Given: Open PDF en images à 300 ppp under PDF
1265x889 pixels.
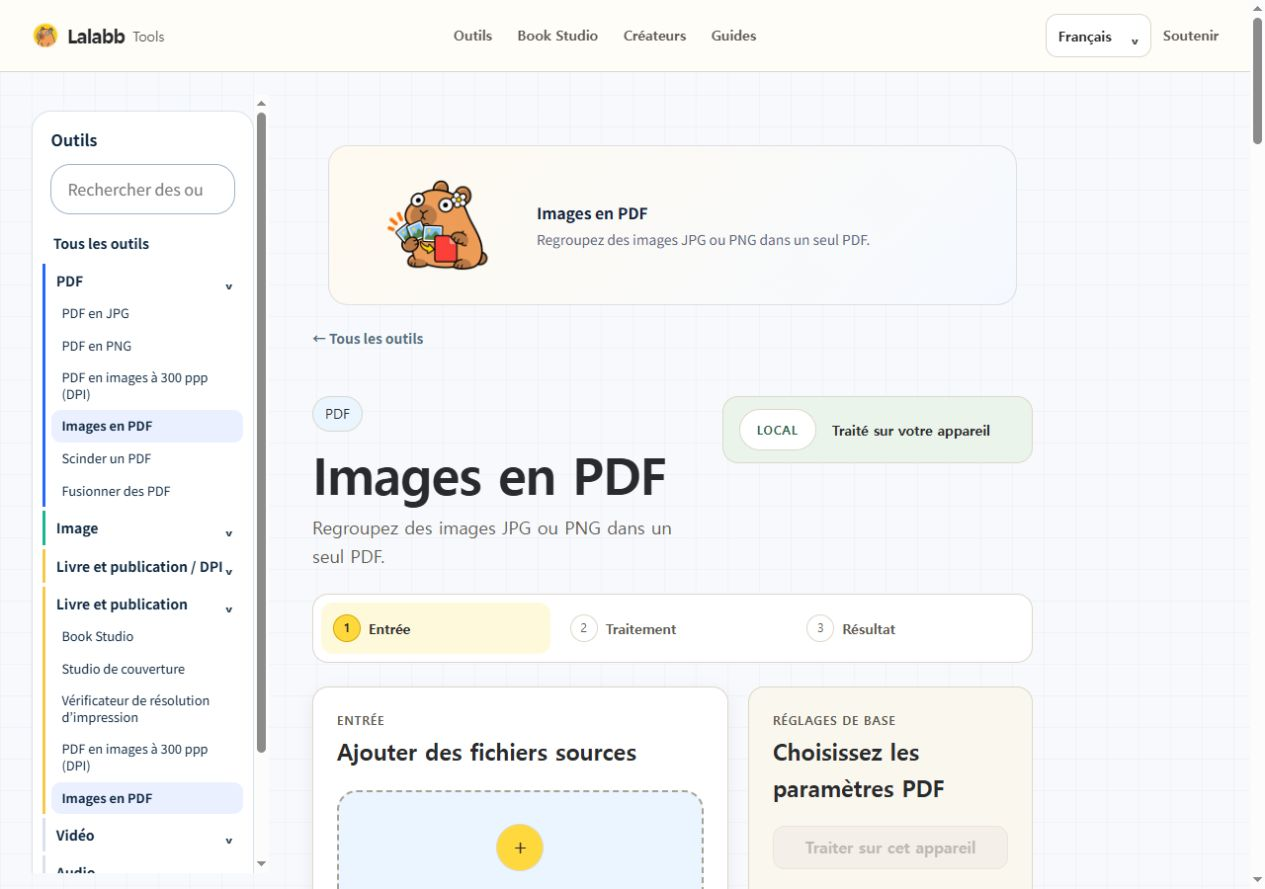Looking at the screenshot, I should 147,386.
